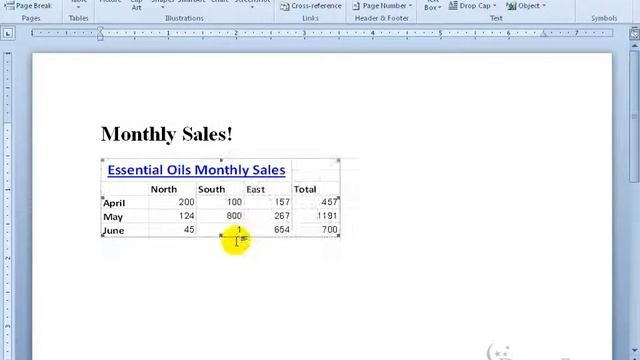Click the cell with value 45

click(189, 230)
